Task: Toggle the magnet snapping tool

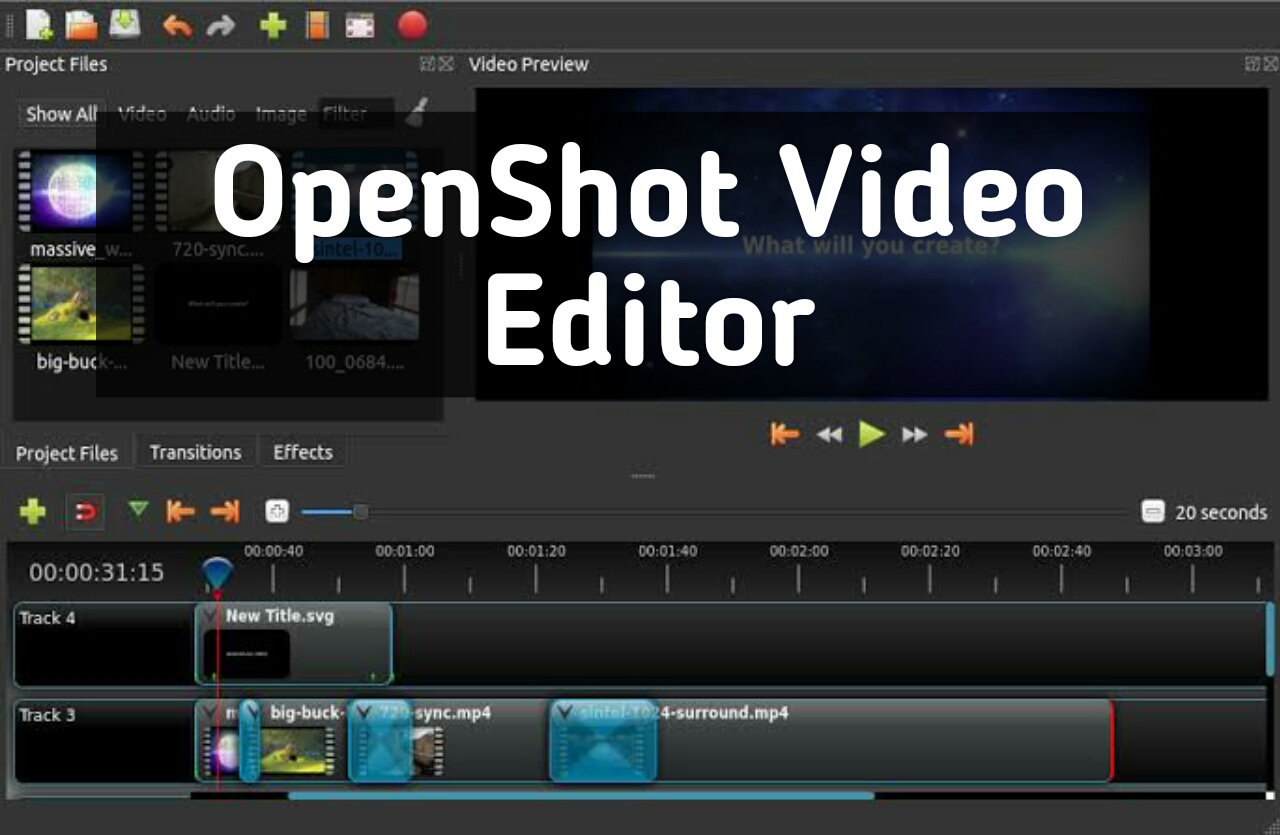Action: click(84, 511)
